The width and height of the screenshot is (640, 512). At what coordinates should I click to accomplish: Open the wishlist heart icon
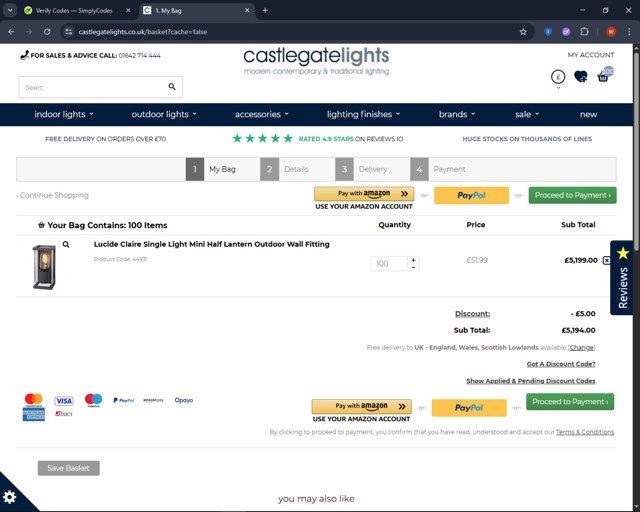click(580, 76)
